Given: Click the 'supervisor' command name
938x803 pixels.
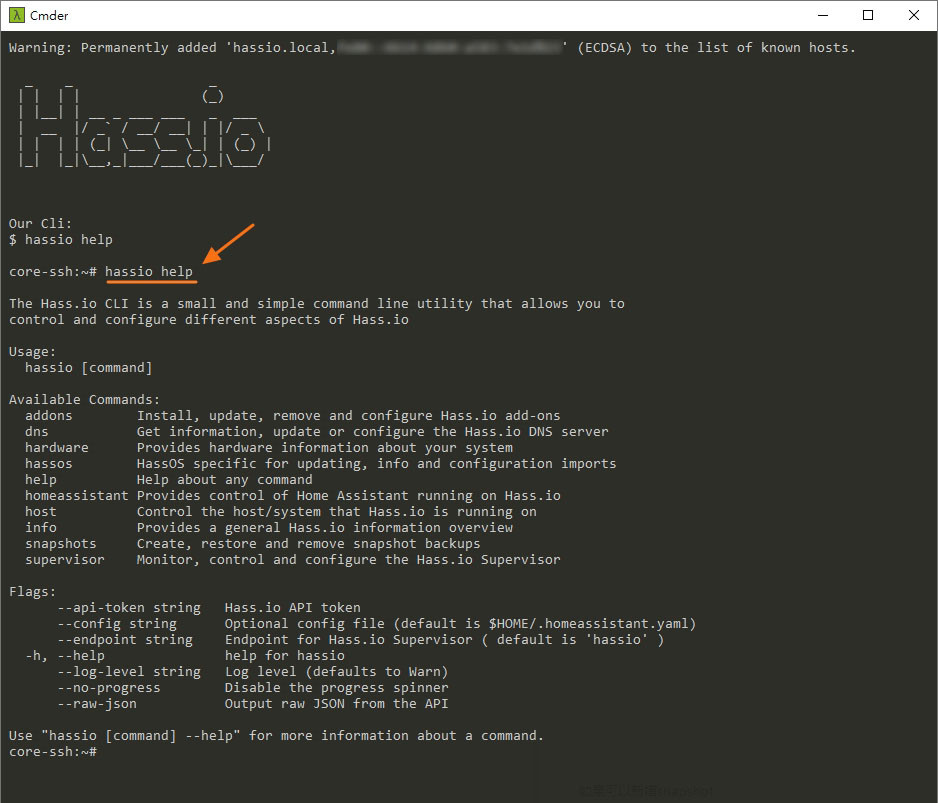Looking at the screenshot, I should pos(65,559).
